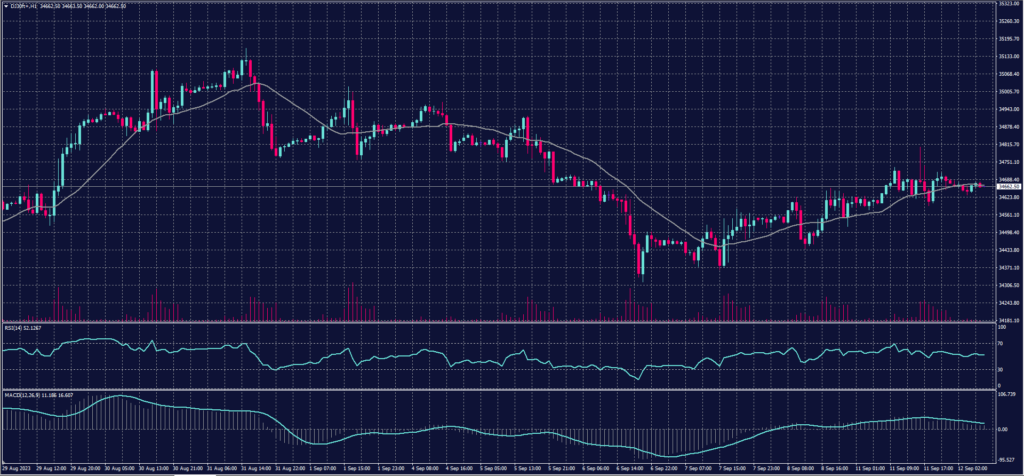This screenshot has width=1024, height=476.
Task: Click the 34181.10 value on price scale
Action: click(1006, 320)
